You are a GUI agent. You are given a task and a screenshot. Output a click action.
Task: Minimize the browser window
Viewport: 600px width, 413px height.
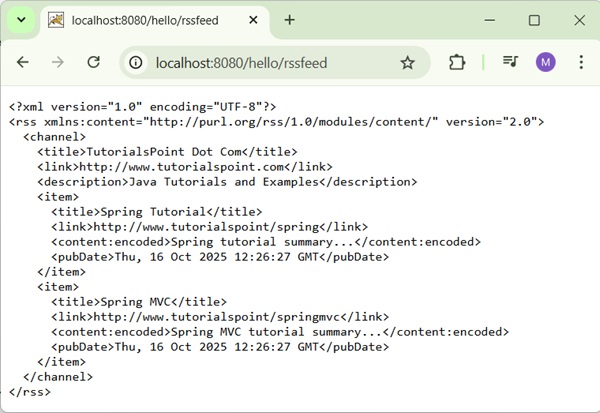click(489, 20)
